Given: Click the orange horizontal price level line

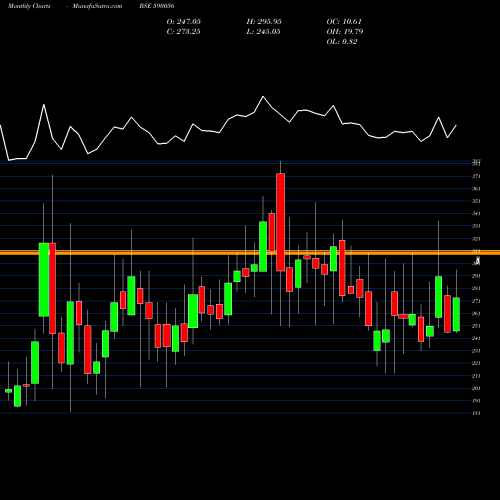Looking at the screenshot, I should [x=250, y=253].
